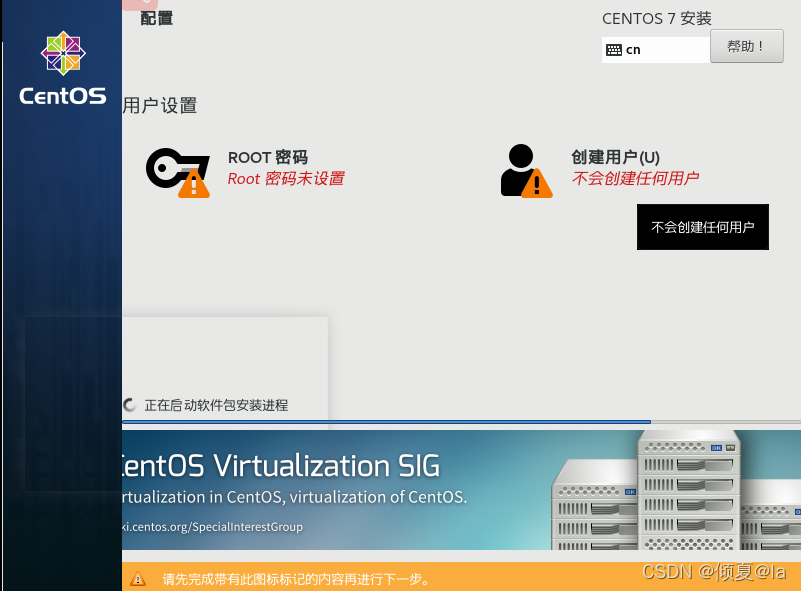Click the red text 不会创建任何用户
This screenshot has width=801, height=591.
(635, 178)
